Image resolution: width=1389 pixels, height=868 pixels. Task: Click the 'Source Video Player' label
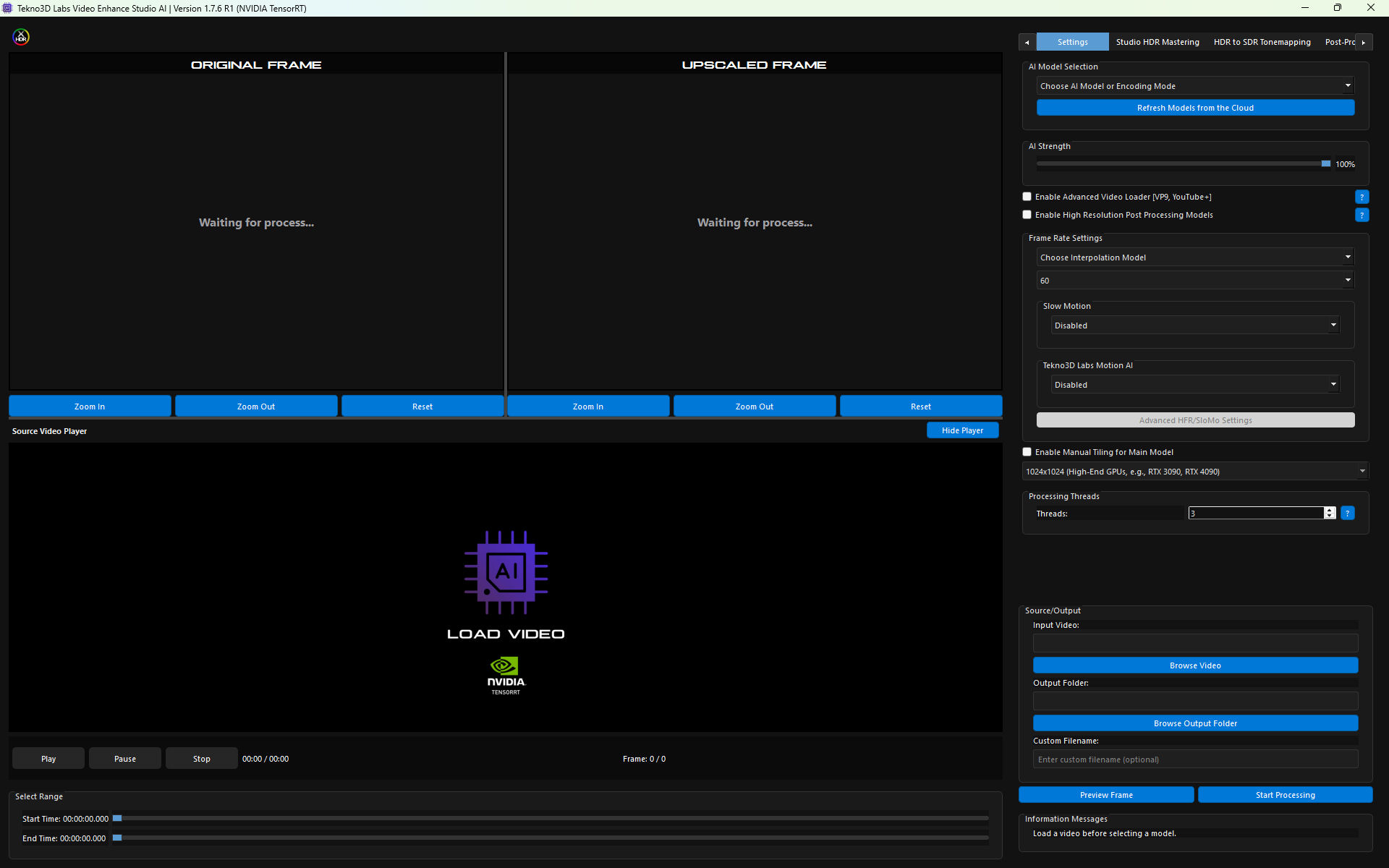[49, 431]
